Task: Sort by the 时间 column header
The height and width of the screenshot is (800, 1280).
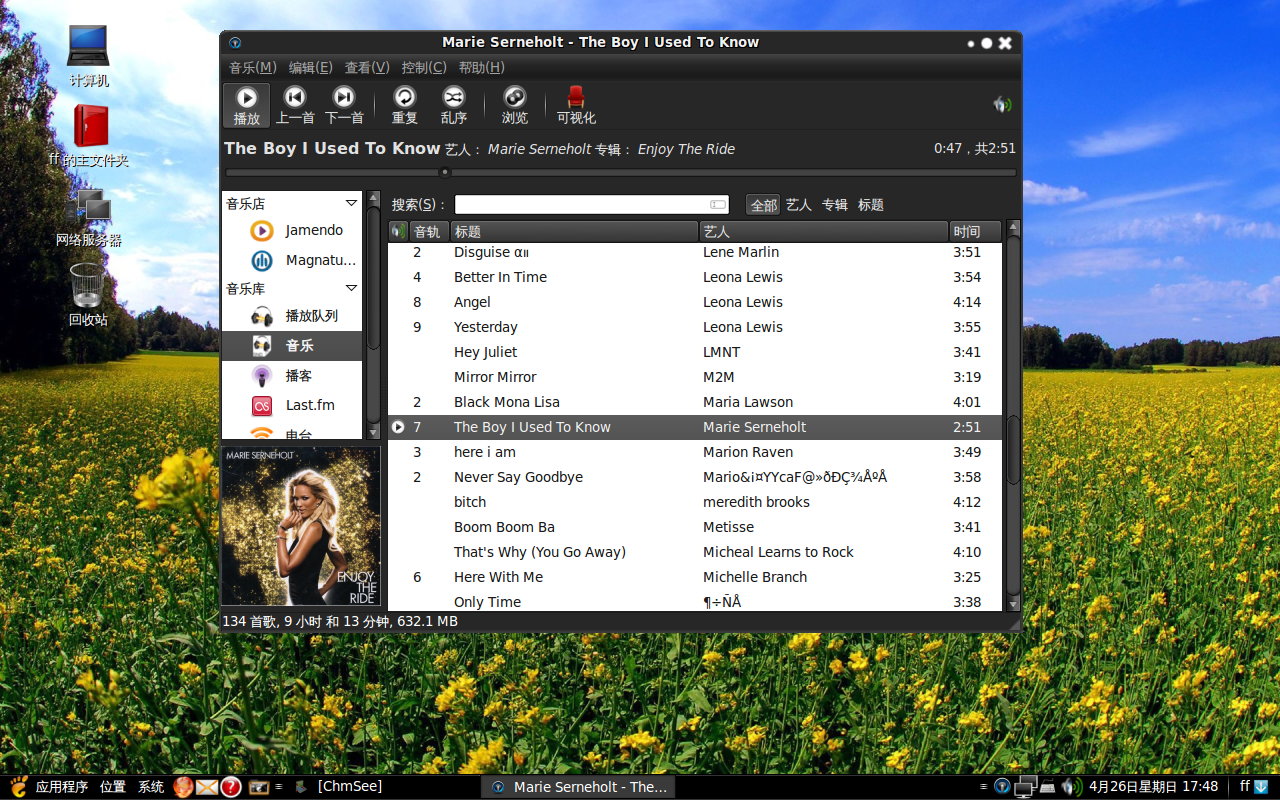Action: [x=975, y=232]
